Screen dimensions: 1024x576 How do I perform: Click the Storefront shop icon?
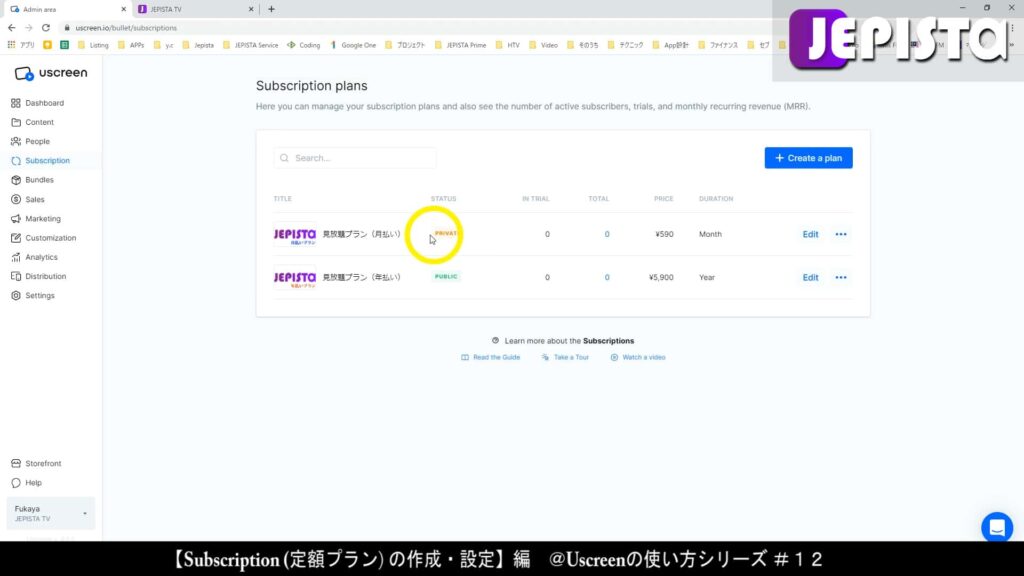(x=16, y=464)
